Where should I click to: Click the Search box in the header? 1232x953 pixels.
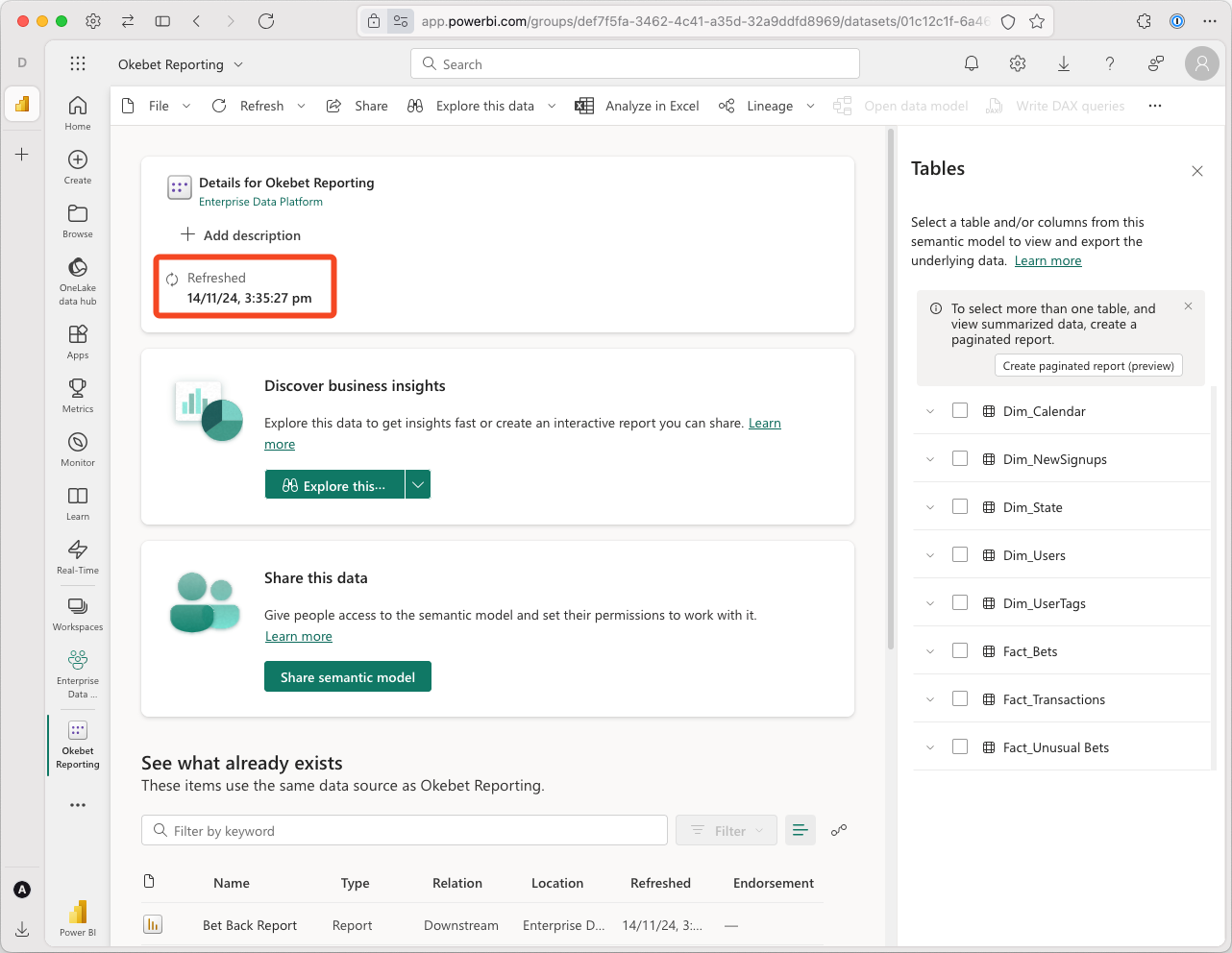pos(635,63)
